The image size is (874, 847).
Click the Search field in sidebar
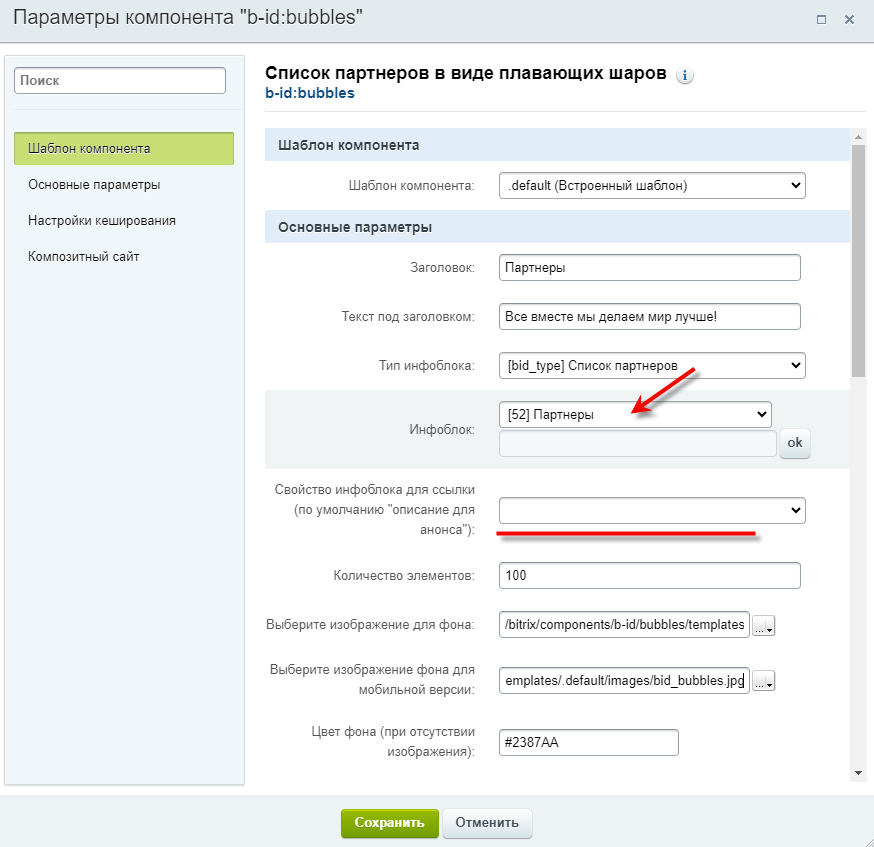(120, 80)
